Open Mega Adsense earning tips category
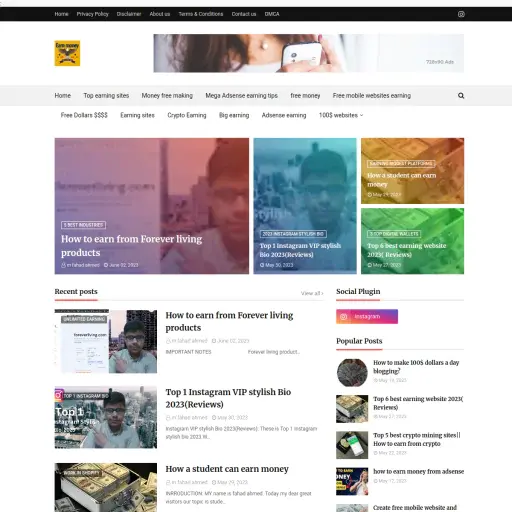 tap(242, 96)
